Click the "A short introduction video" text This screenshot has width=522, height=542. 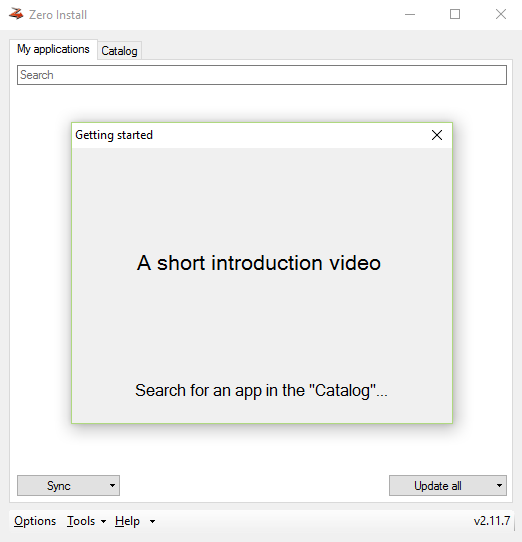259,263
